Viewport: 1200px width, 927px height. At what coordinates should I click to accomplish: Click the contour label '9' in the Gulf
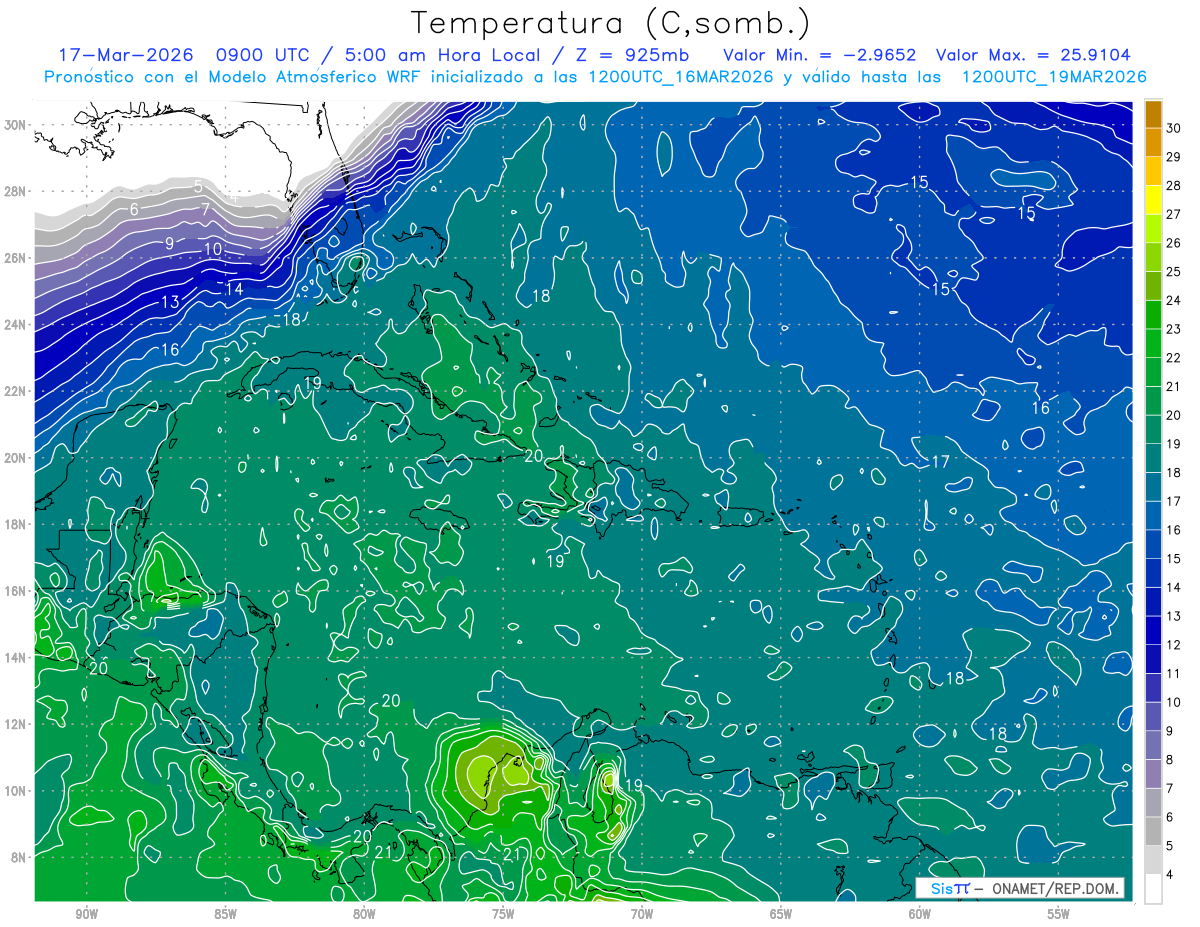click(170, 243)
